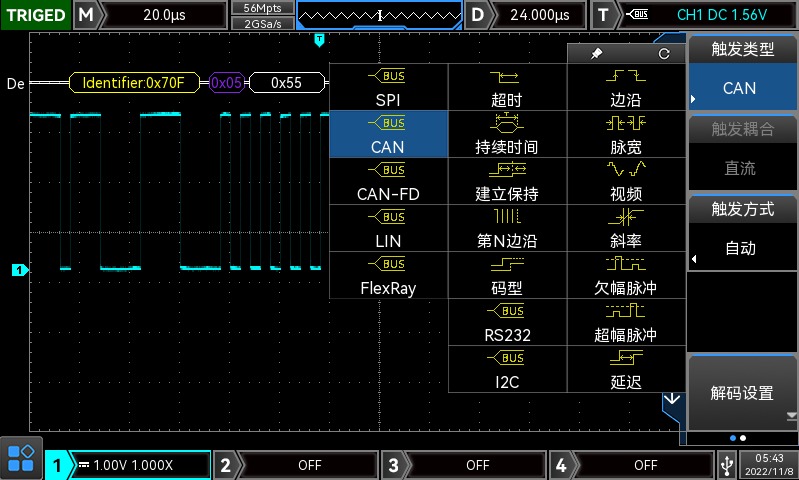Choose the I2C trigger option
Image resolution: width=799 pixels, height=480 pixels.
coord(506,370)
